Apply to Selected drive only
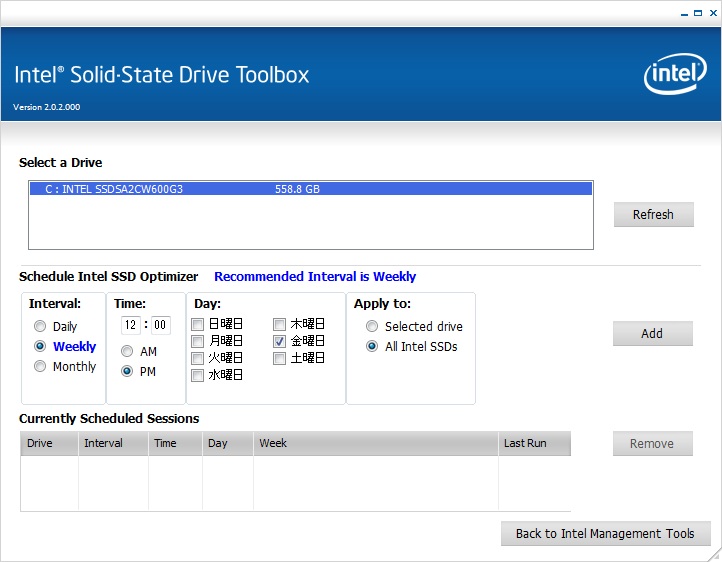 click(x=372, y=326)
